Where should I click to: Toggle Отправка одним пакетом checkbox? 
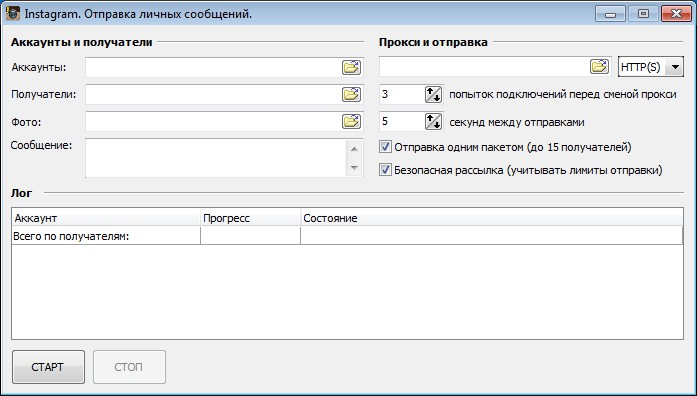pos(385,147)
